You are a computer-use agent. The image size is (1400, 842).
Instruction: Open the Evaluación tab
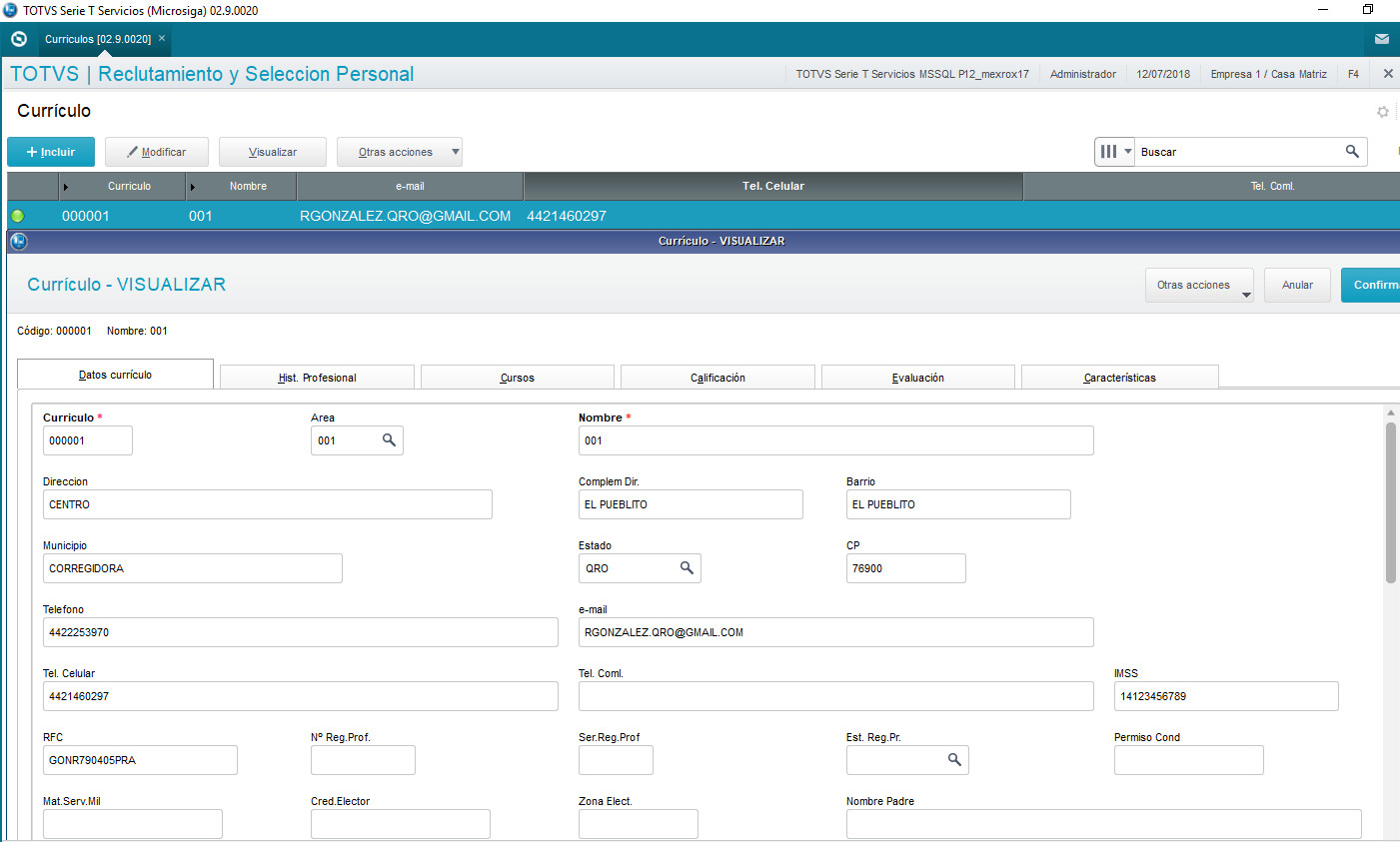point(917,378)
